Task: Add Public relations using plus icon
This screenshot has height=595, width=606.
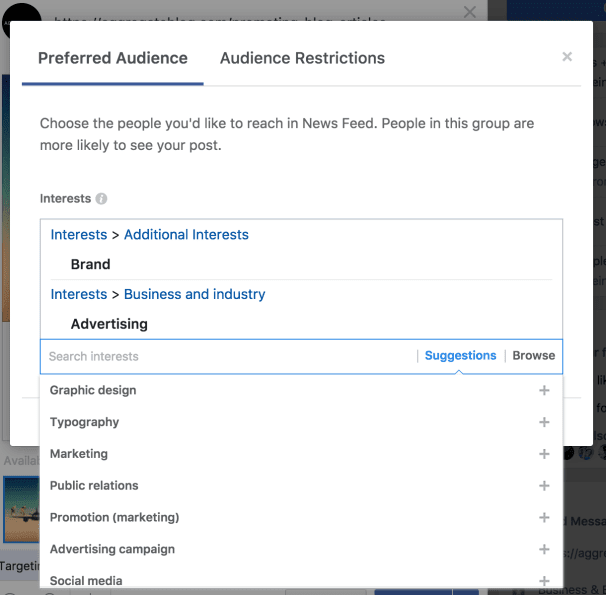Action: click(544, 485)
